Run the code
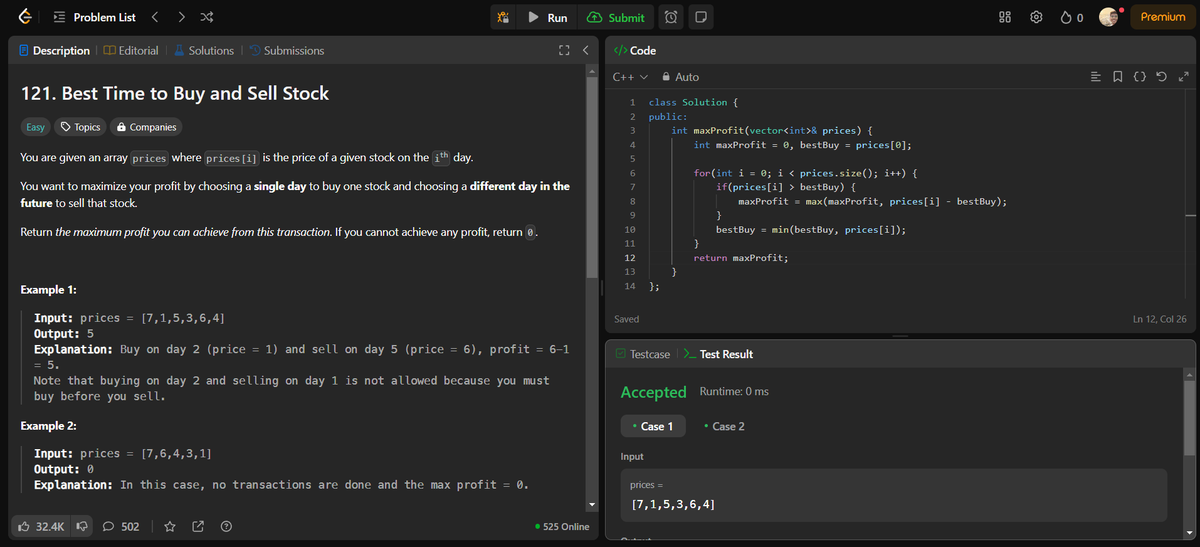1200x547 pixels. click(x=548, y=17)
